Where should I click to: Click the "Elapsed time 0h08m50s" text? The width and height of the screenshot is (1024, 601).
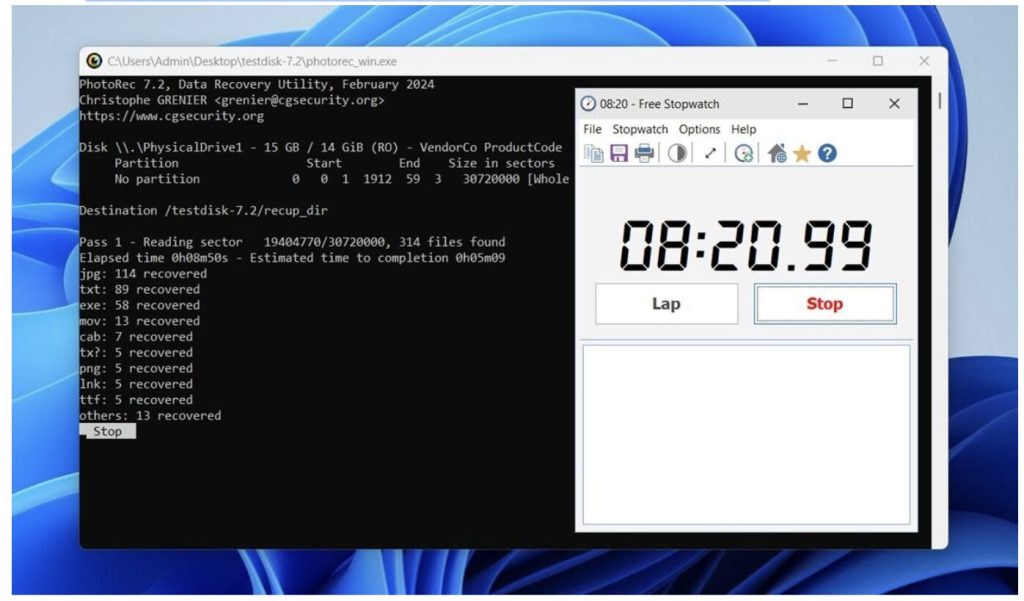154,258
